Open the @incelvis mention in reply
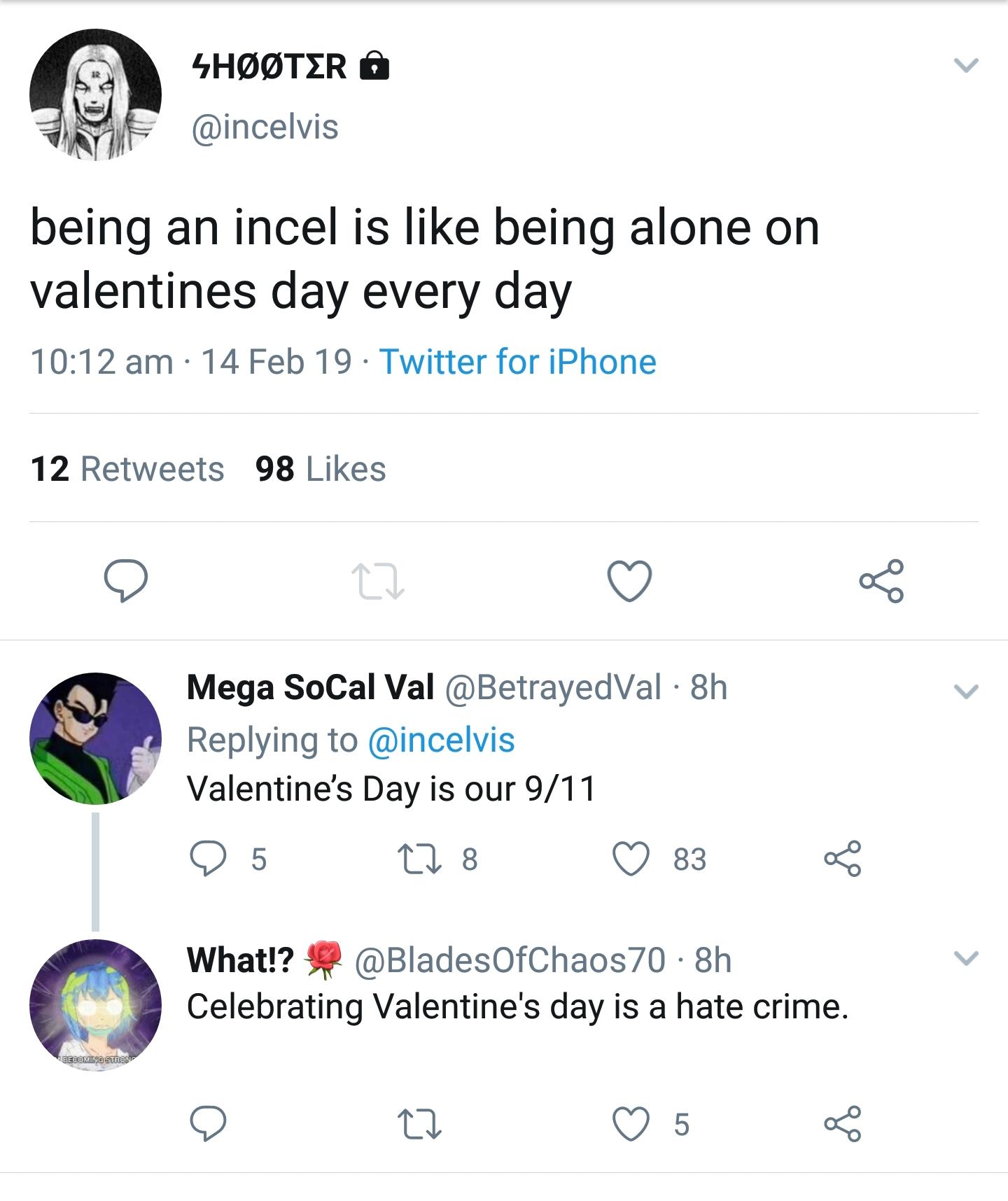 pos(441,740)
